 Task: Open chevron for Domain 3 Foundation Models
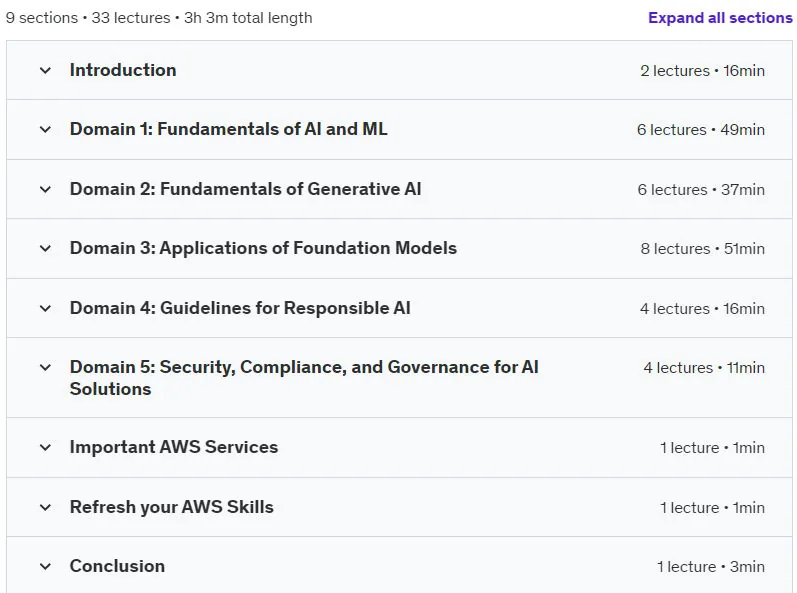click(x=45, y=248)
